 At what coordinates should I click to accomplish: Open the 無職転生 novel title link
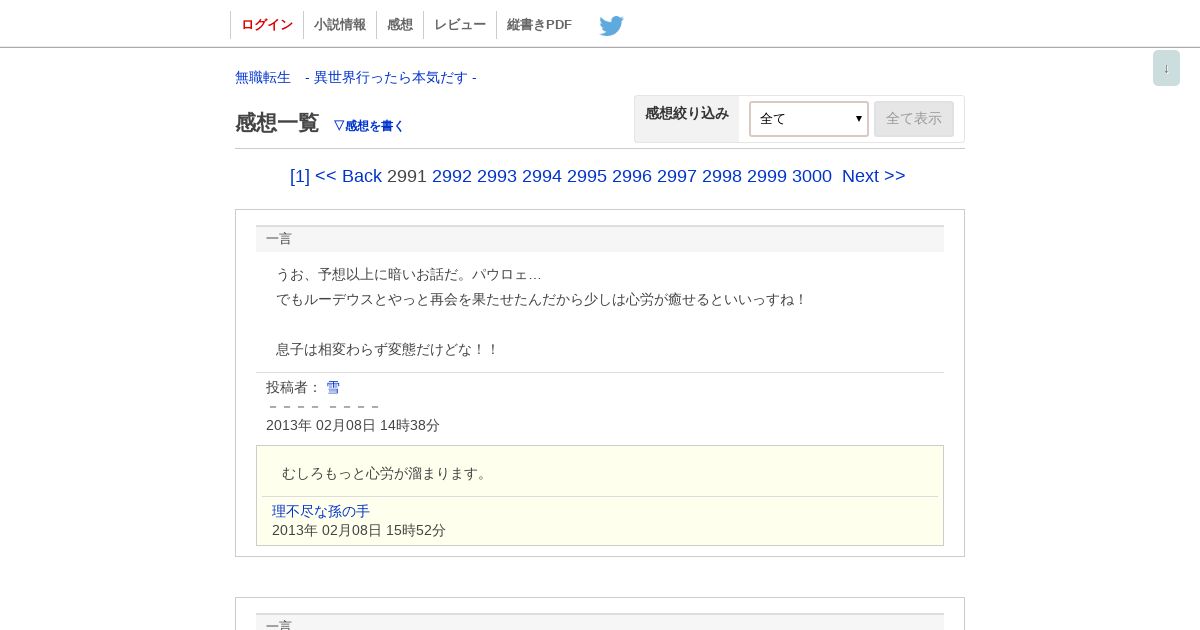pyautogui.click(x=356, y=77)
